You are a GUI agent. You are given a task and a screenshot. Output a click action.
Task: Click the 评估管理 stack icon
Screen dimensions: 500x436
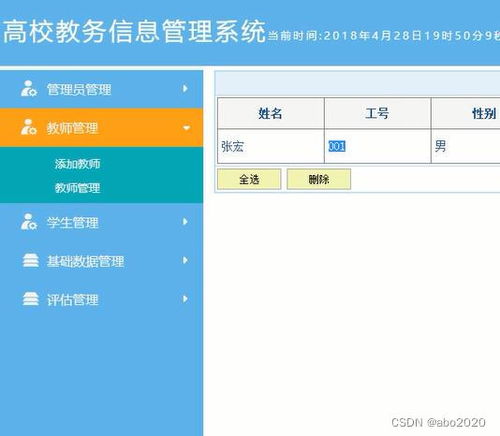(x=30, y=299)
